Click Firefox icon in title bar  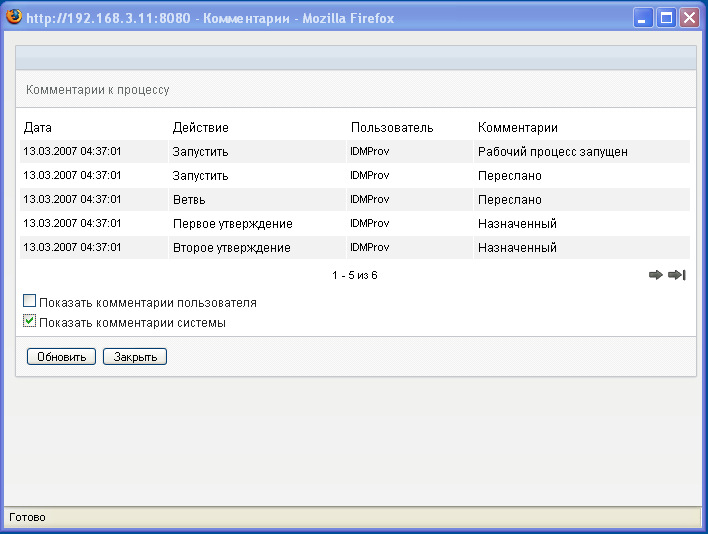click(14, 17)
